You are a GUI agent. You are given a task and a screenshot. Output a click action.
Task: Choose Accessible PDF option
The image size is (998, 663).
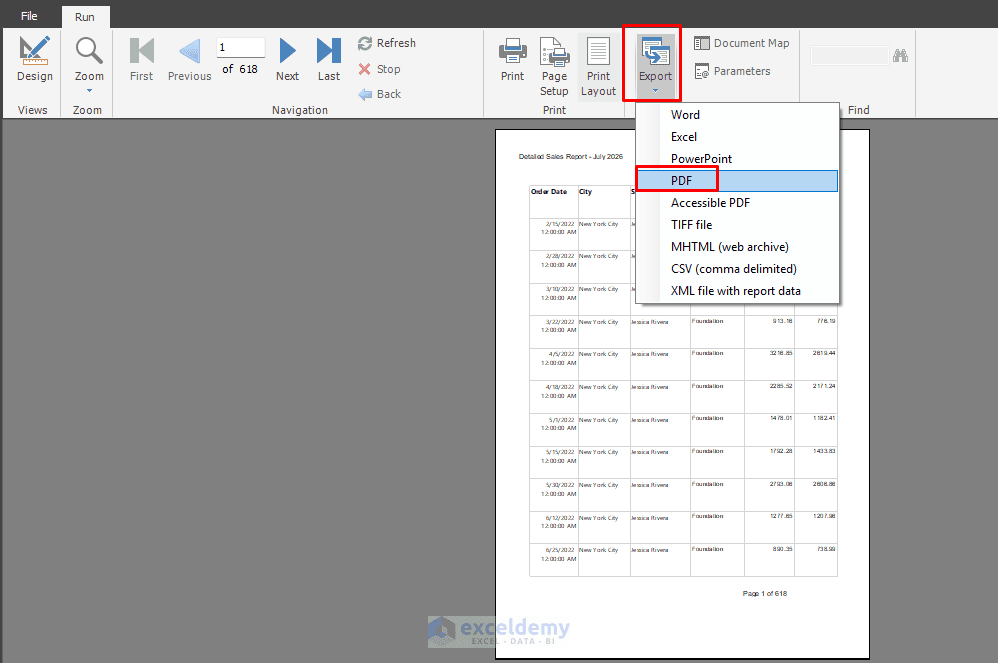[737, 202]
